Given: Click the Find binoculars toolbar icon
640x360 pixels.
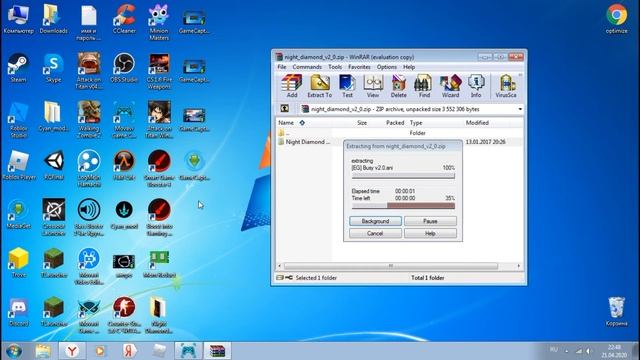Looking at the screenshot, I should [x=424, y=86].
